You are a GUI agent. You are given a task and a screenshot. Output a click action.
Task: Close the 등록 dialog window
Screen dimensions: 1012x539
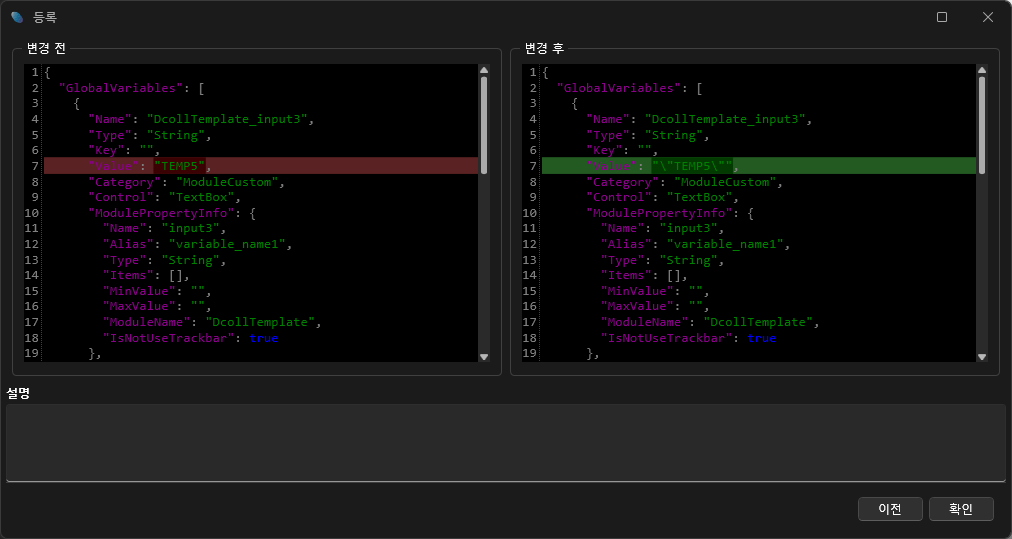point(988,17)
